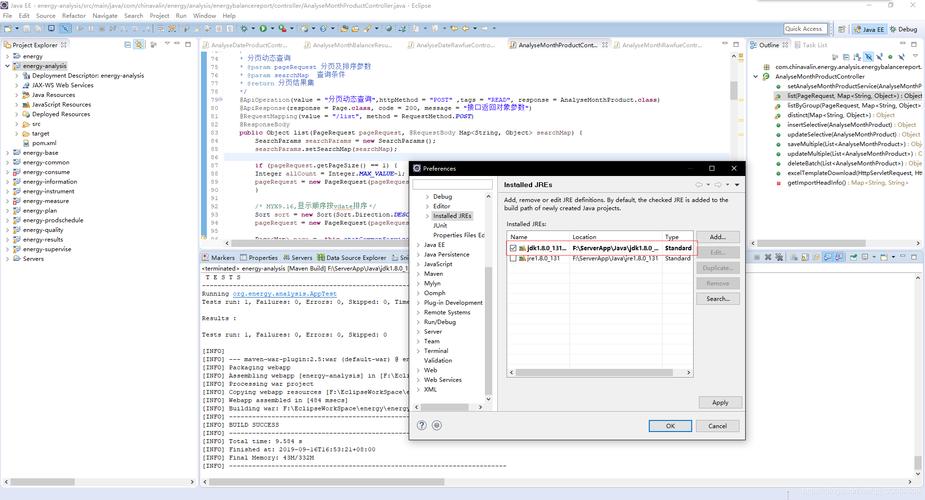Select the energy-quality project
Screen dimensions: 925x500
[x=43, y=230]
